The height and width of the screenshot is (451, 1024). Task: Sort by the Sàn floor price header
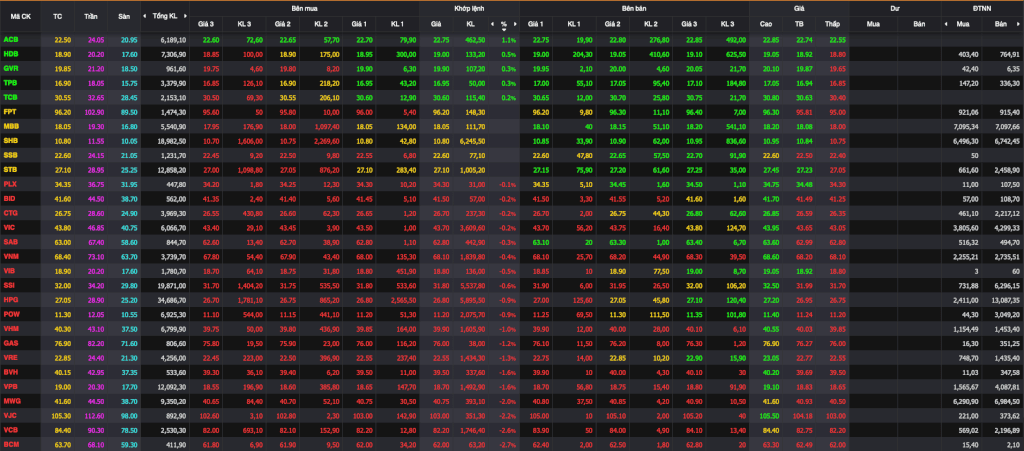tap(124, 16)
